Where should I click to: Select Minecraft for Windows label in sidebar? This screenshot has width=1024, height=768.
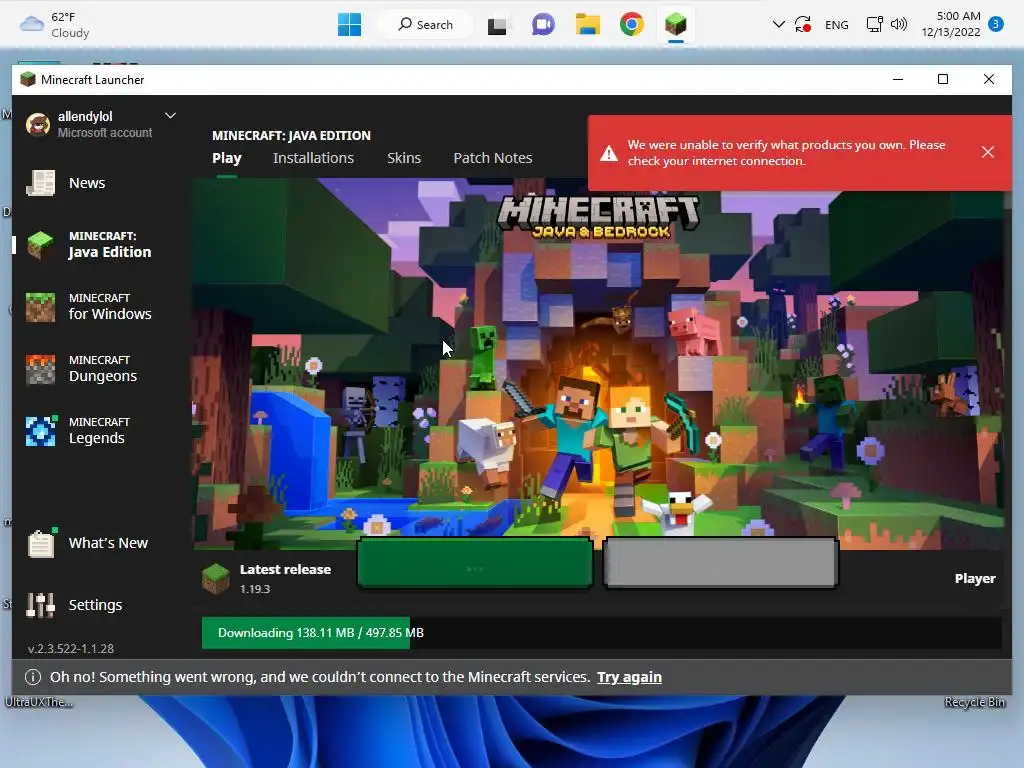(110, 307)
